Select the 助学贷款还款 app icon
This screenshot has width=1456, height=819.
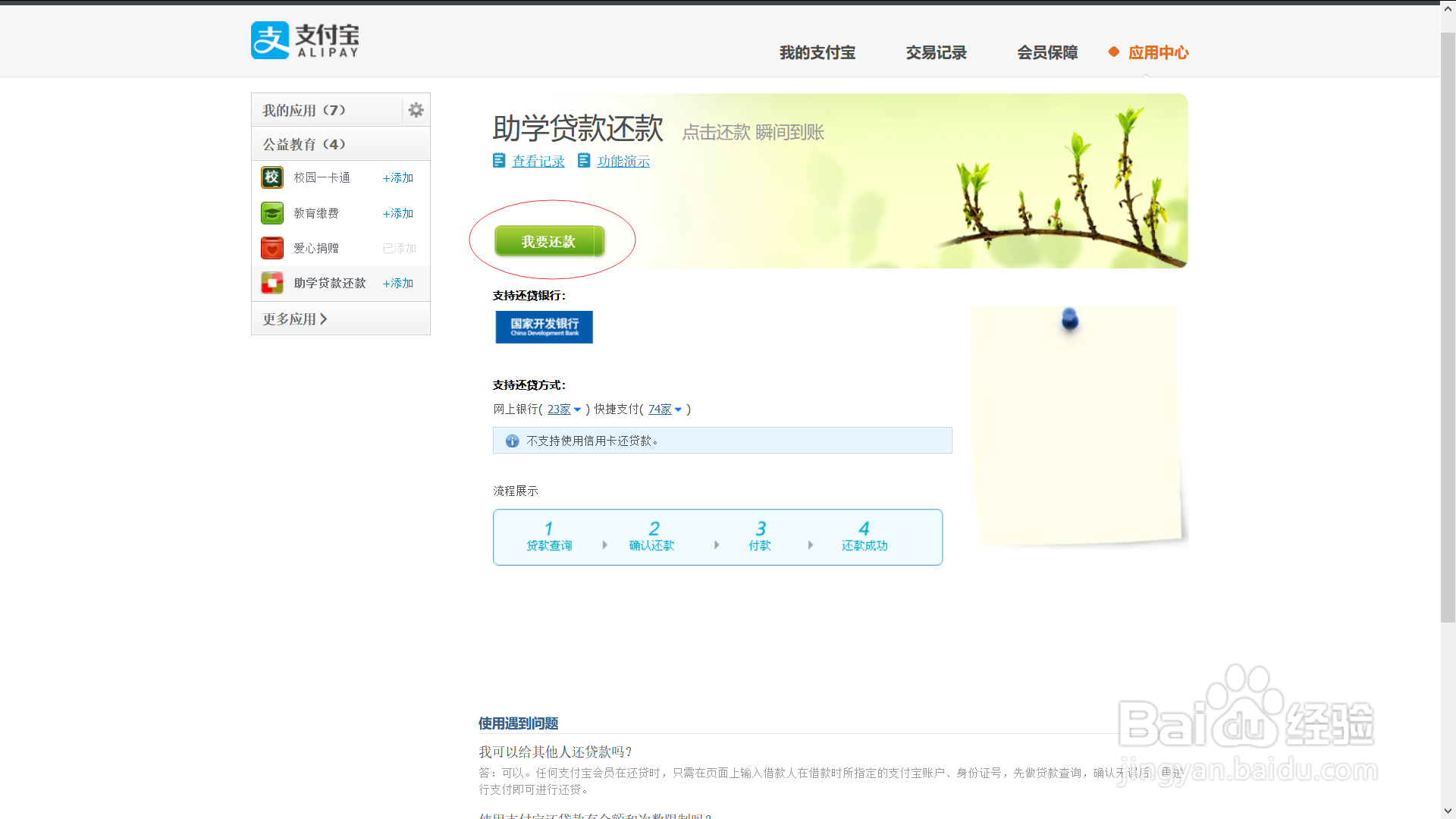[271, 283]
